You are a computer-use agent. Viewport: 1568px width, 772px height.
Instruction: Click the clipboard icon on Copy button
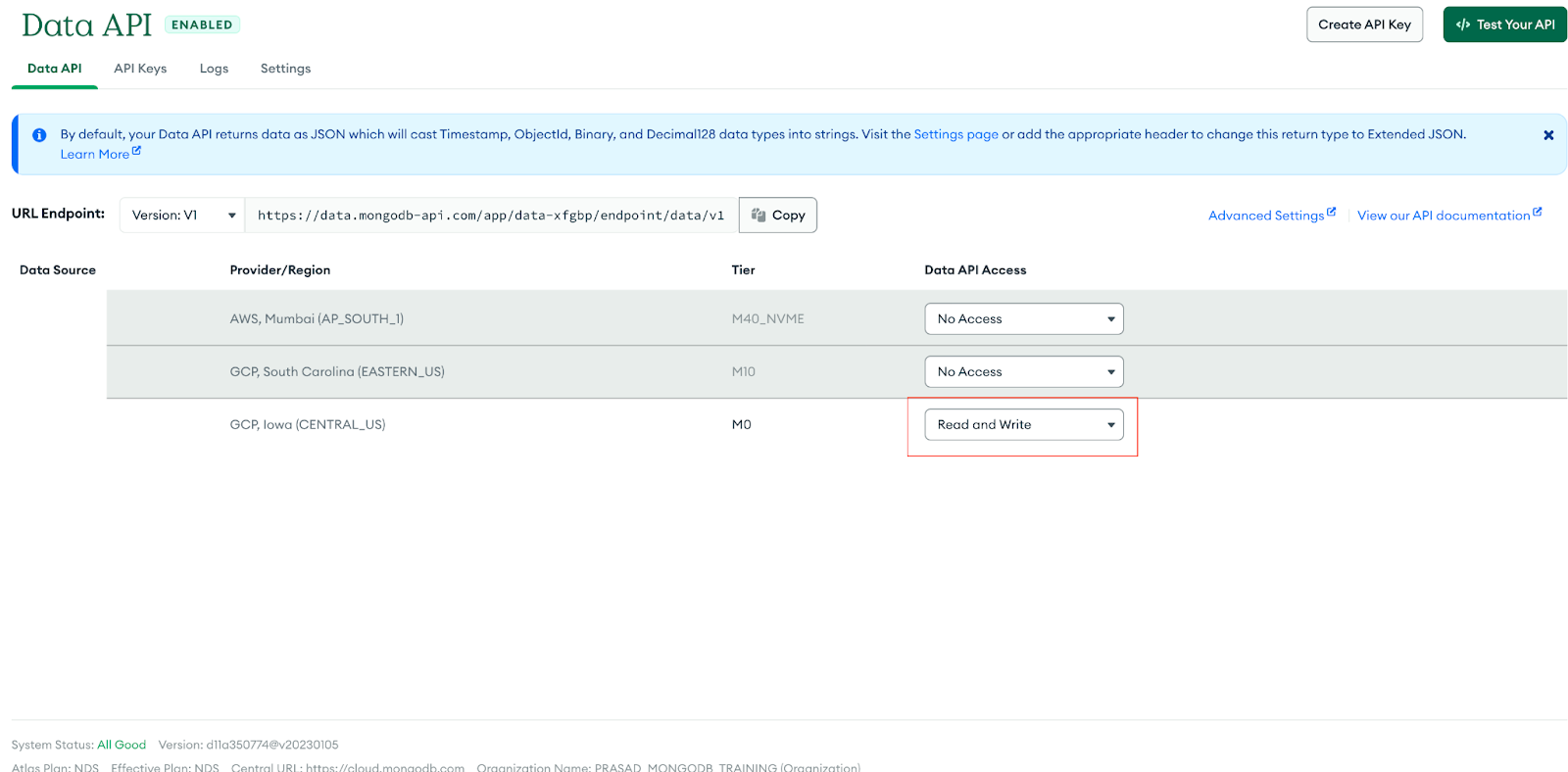[759, 215]
